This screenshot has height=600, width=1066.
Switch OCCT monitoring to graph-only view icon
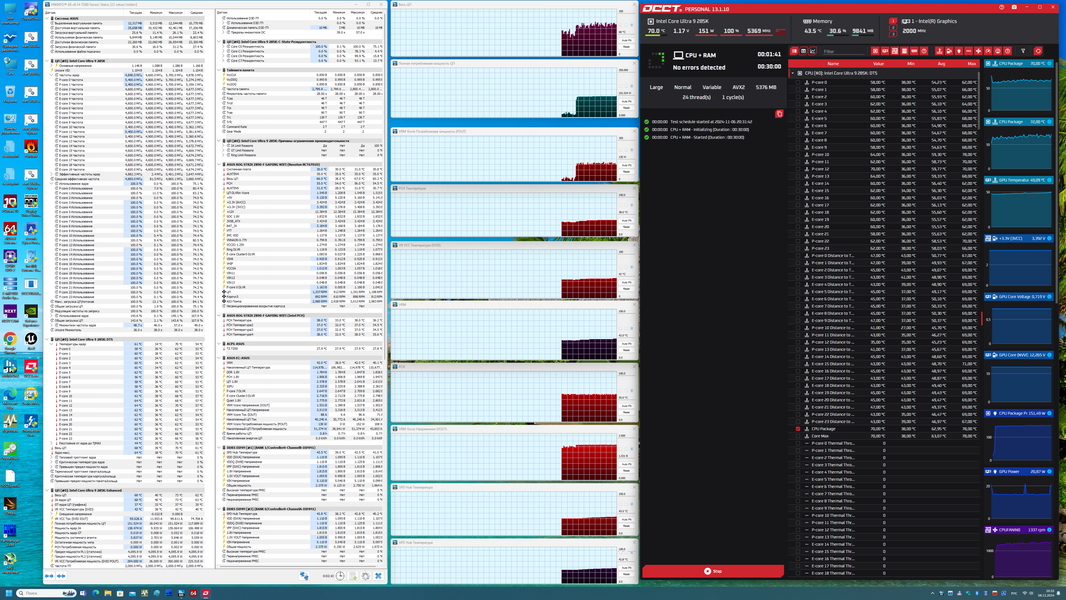[812, 51]
